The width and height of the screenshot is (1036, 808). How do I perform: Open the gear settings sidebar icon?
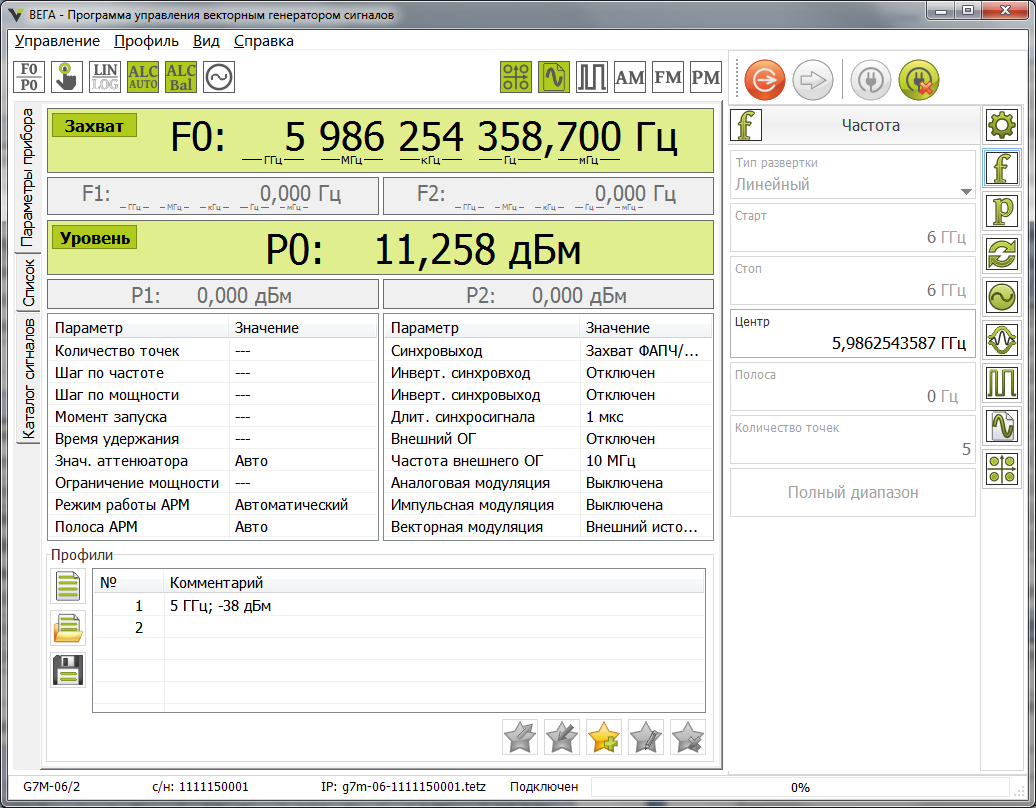point(1002,125)
